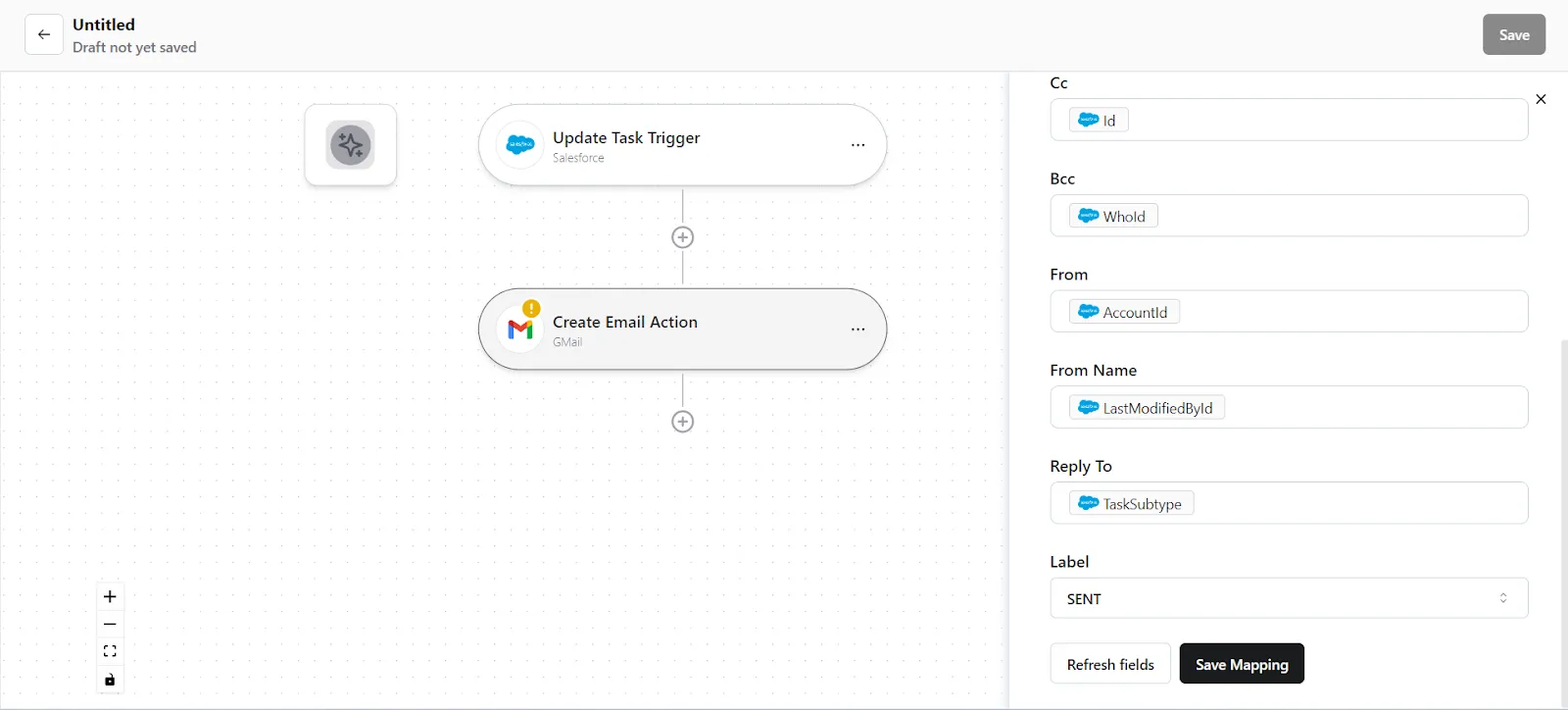The height and width of the screenshot is (710, 1568).
Task: Click the Id chip in the Cc field
Action: click(1099, 120)
